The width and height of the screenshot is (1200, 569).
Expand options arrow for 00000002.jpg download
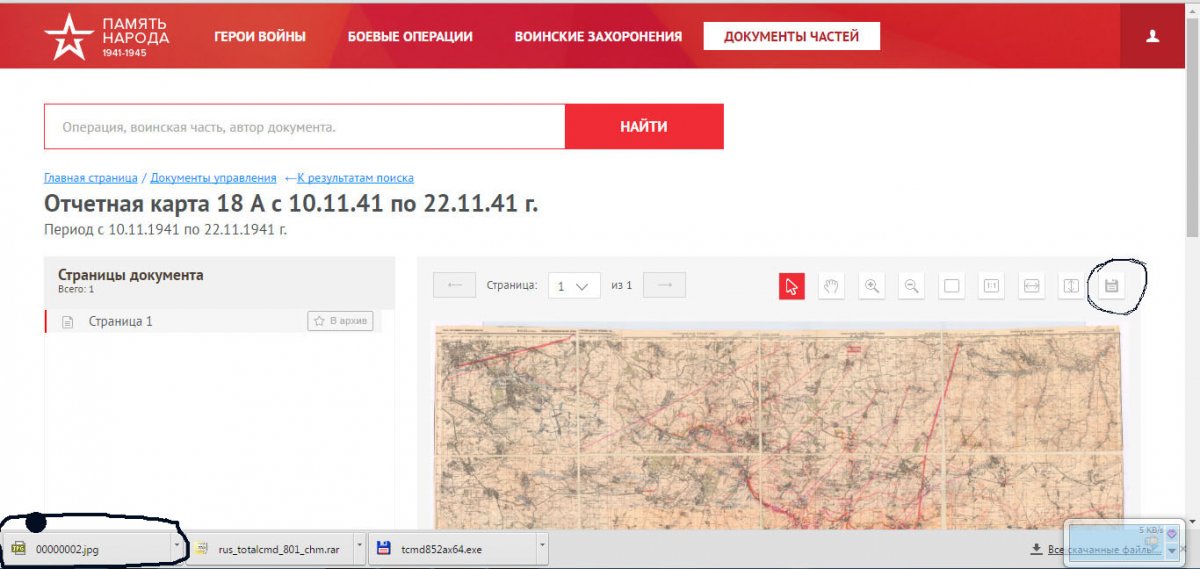(177, 547)
